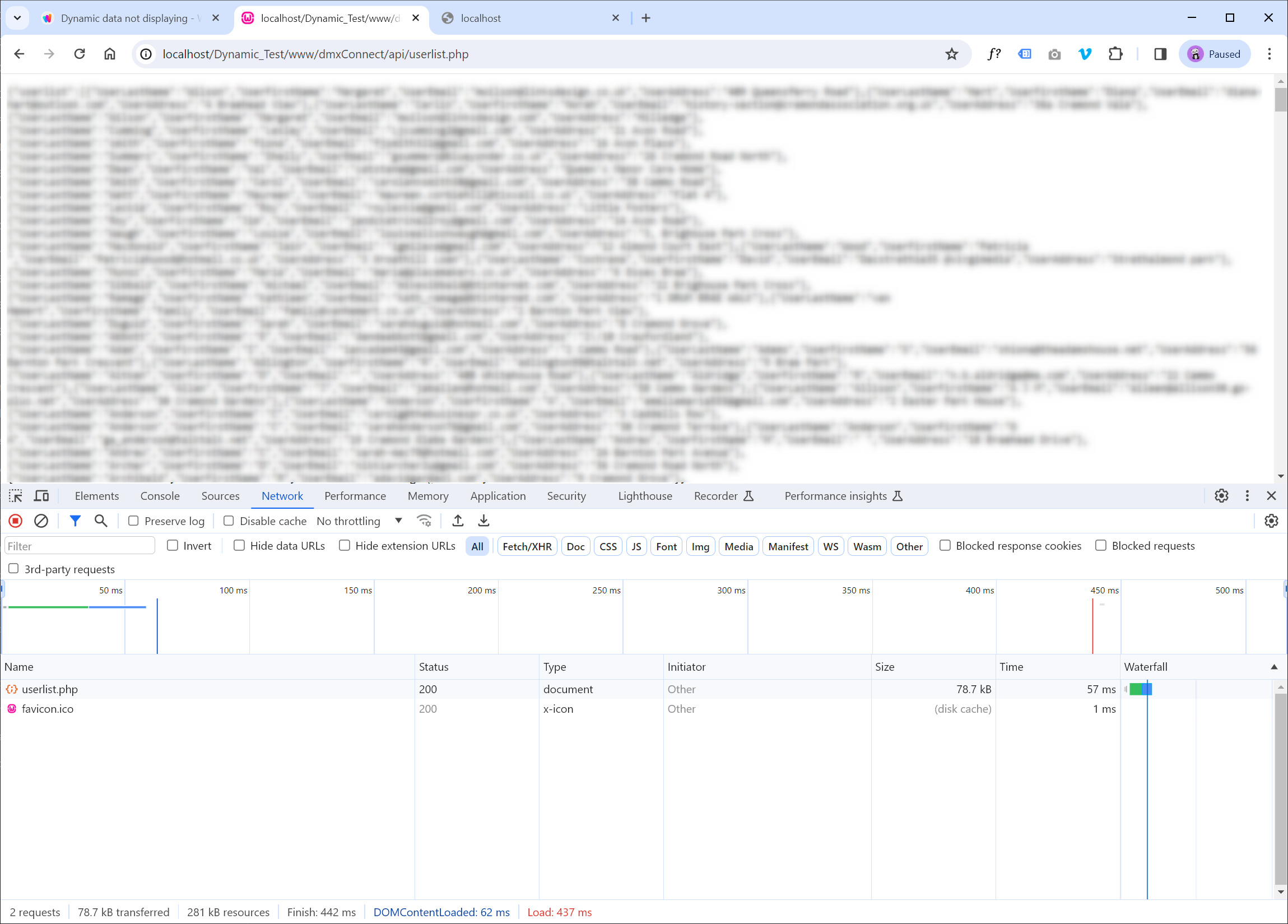Check Blocked requests checkbox

pyautogui.click(x=1100, y=545)
